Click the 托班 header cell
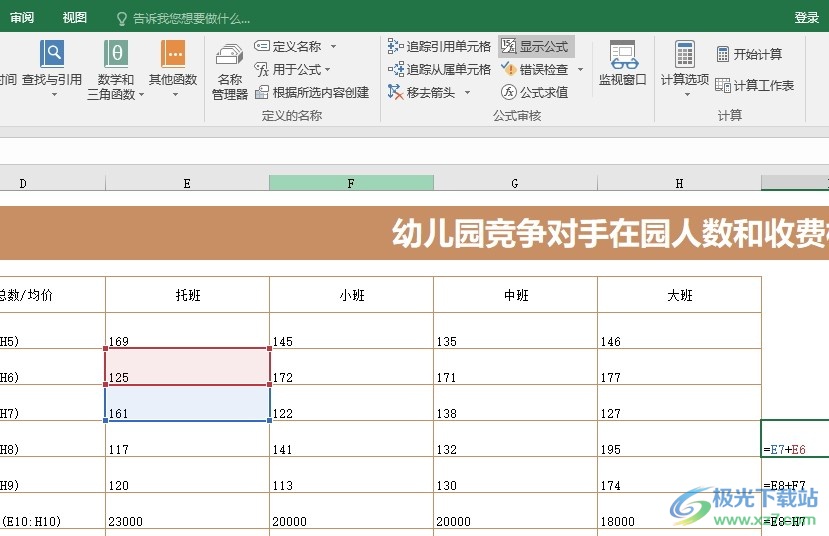Image resolution: width=829 pixels, height=536 pixels. coord(187,294)
